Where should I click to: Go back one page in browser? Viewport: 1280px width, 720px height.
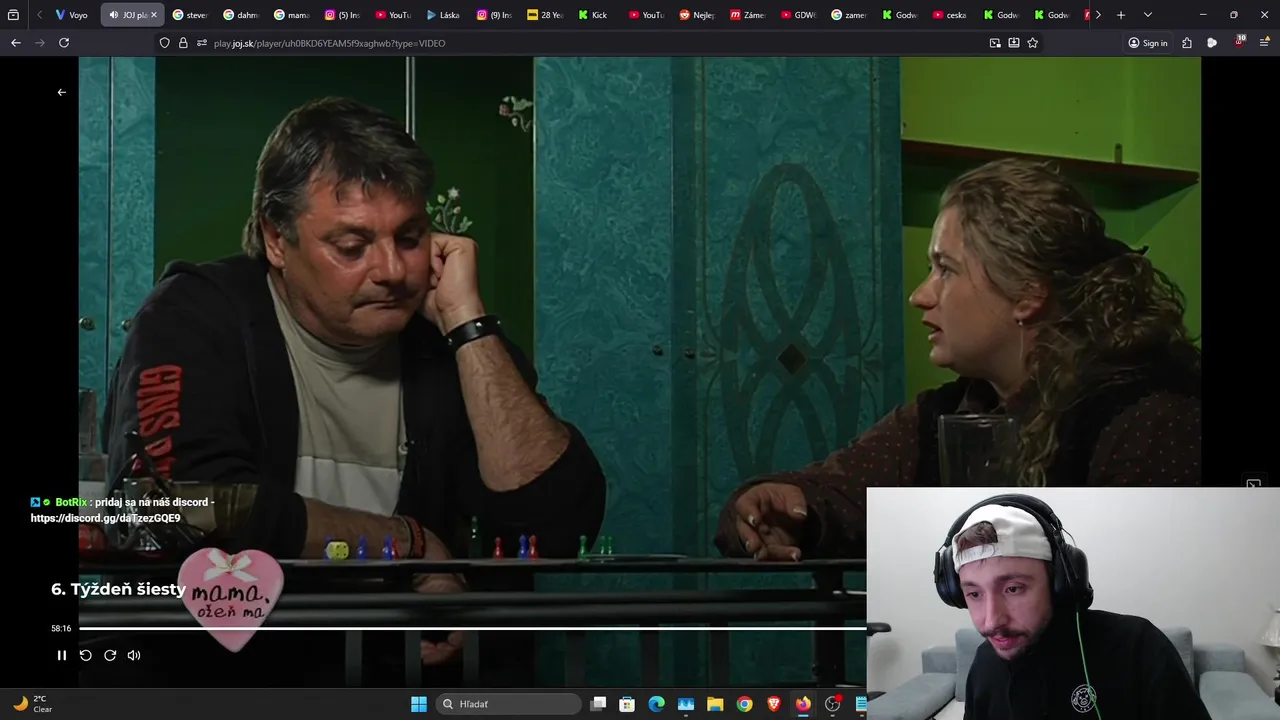click(x=15, y=43)
